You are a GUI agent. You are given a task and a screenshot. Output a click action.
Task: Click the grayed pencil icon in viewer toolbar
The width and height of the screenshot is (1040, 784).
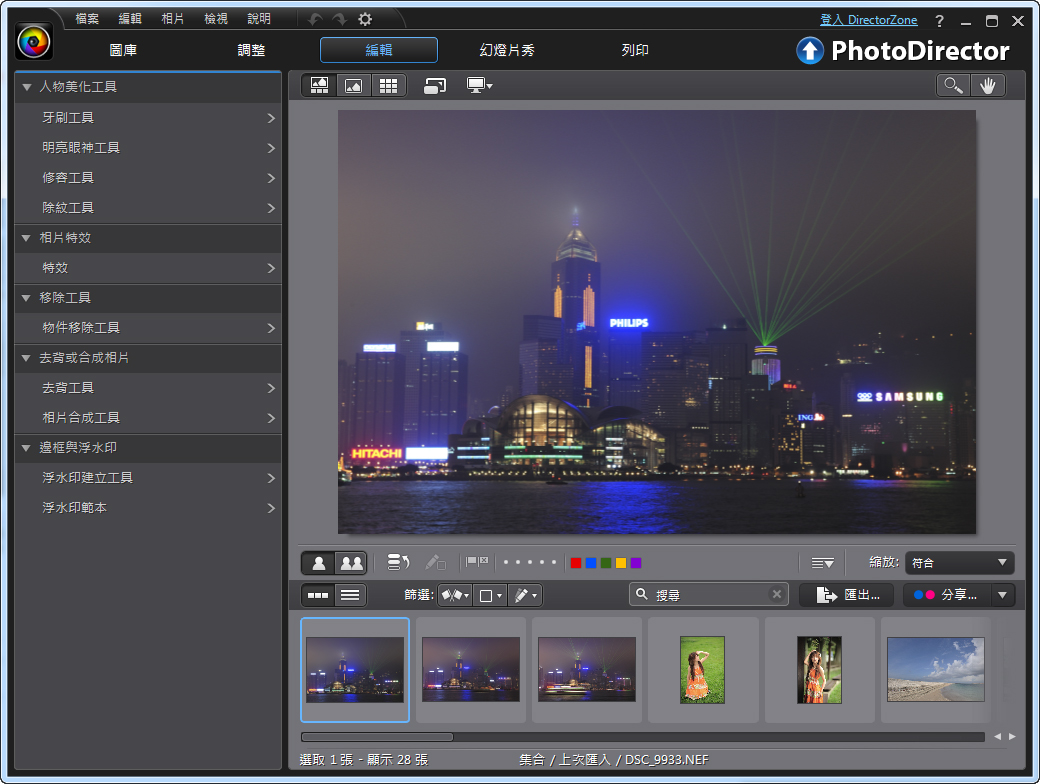tap(435, 562)
